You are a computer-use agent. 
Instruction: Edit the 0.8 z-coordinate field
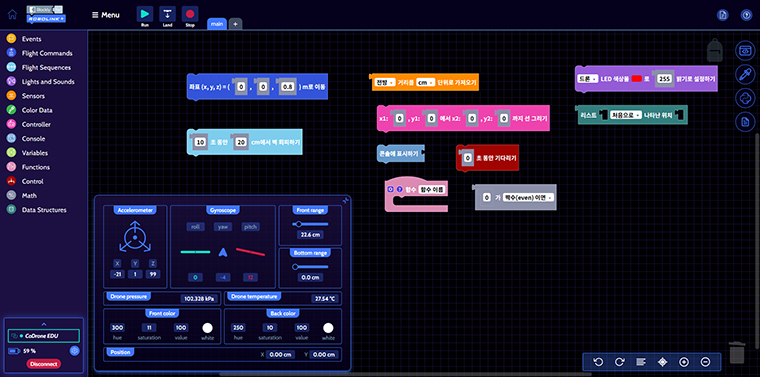pos(287,87)
